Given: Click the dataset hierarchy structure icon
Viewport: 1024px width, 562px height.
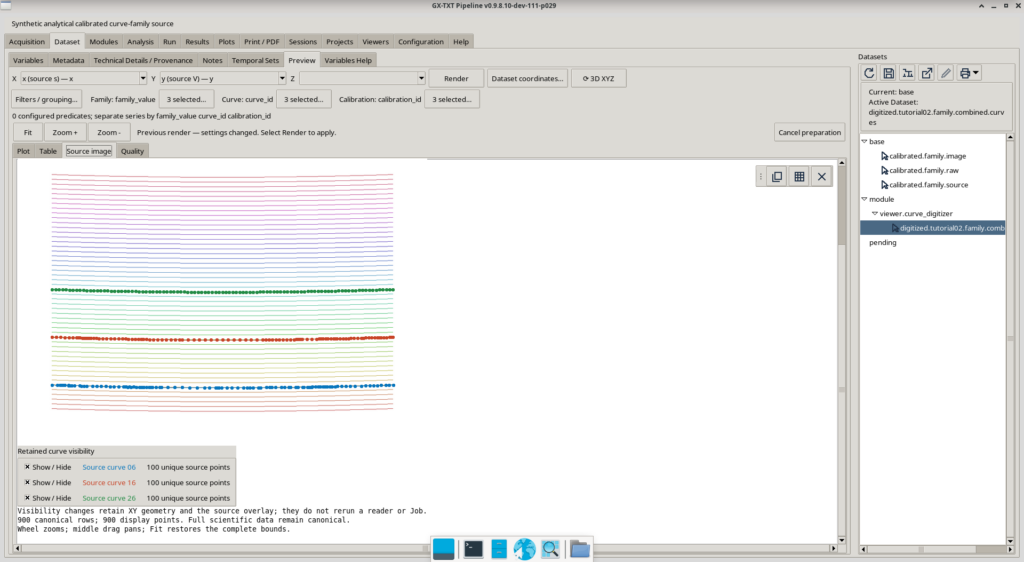Looking at the screenshot, I should (907, 73).
